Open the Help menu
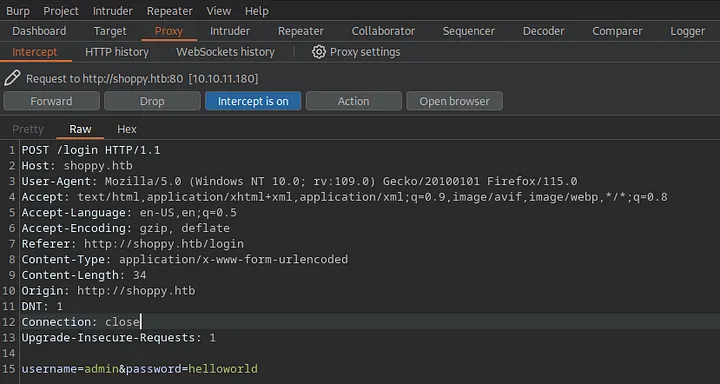This screenshot has width=720, height=384. point(257,11)
